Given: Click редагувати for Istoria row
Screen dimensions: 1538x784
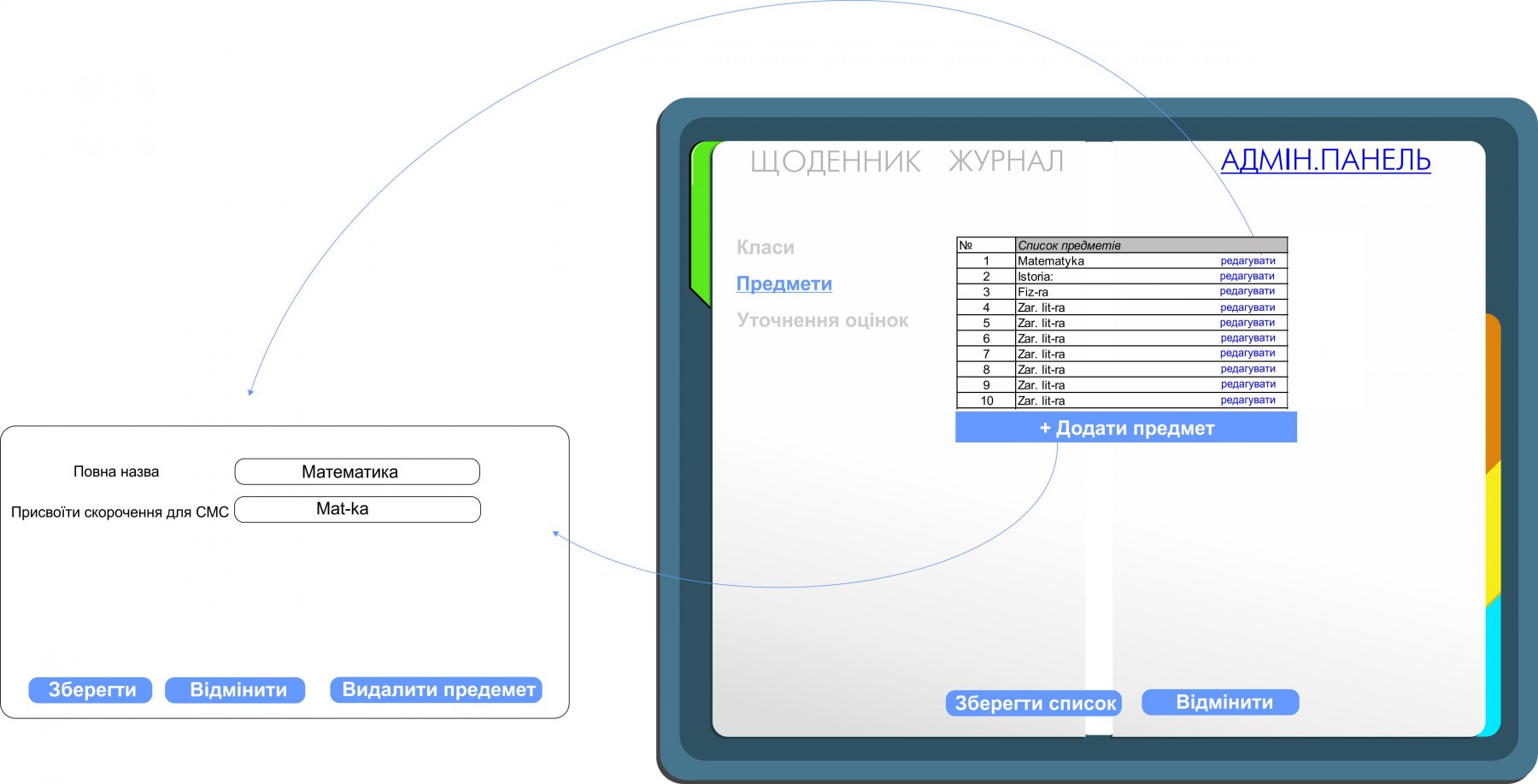Looking at the screenshot, I should [x=1247, y=277].
